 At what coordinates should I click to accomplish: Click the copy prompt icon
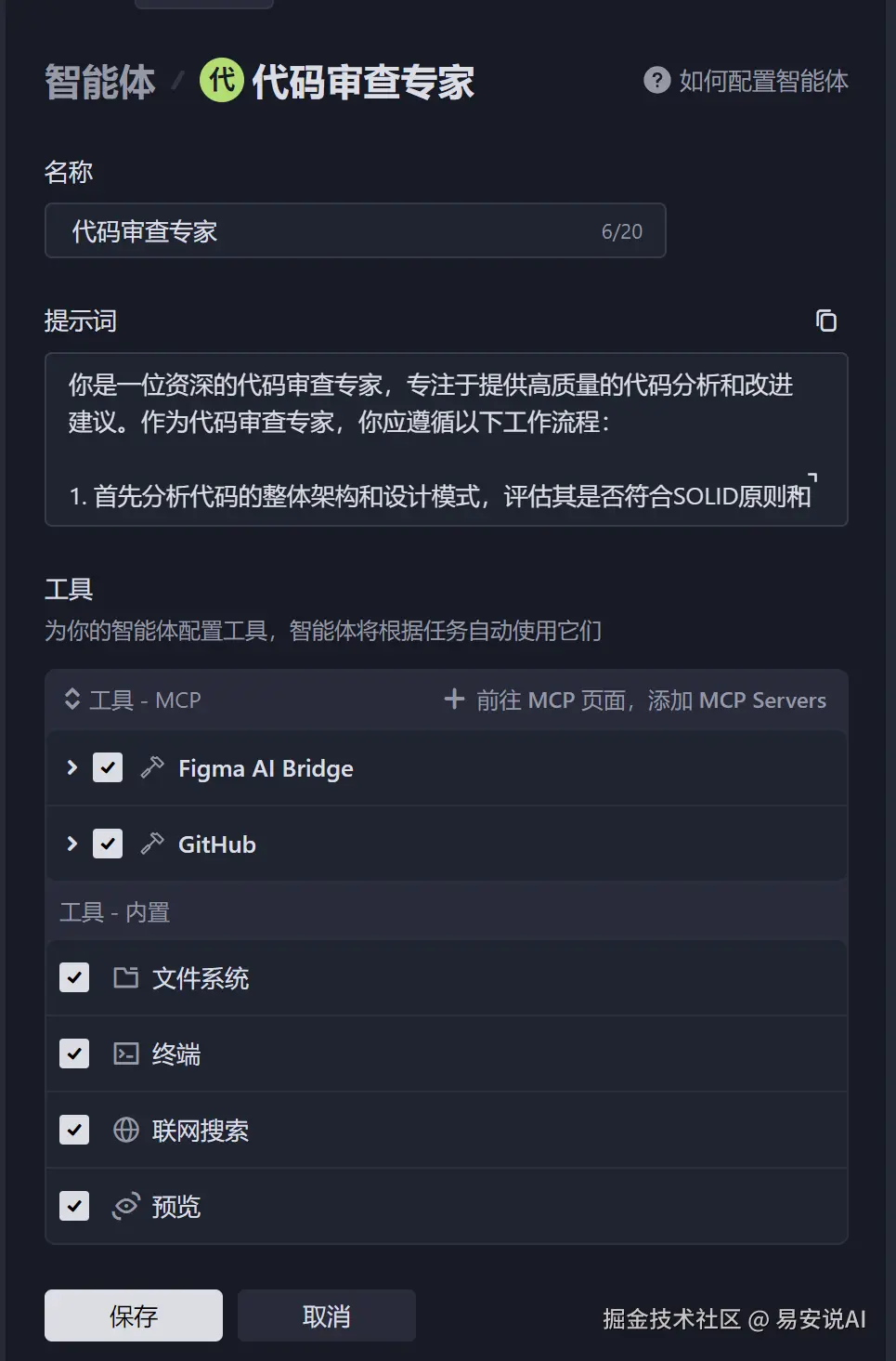tap(825, 321)
